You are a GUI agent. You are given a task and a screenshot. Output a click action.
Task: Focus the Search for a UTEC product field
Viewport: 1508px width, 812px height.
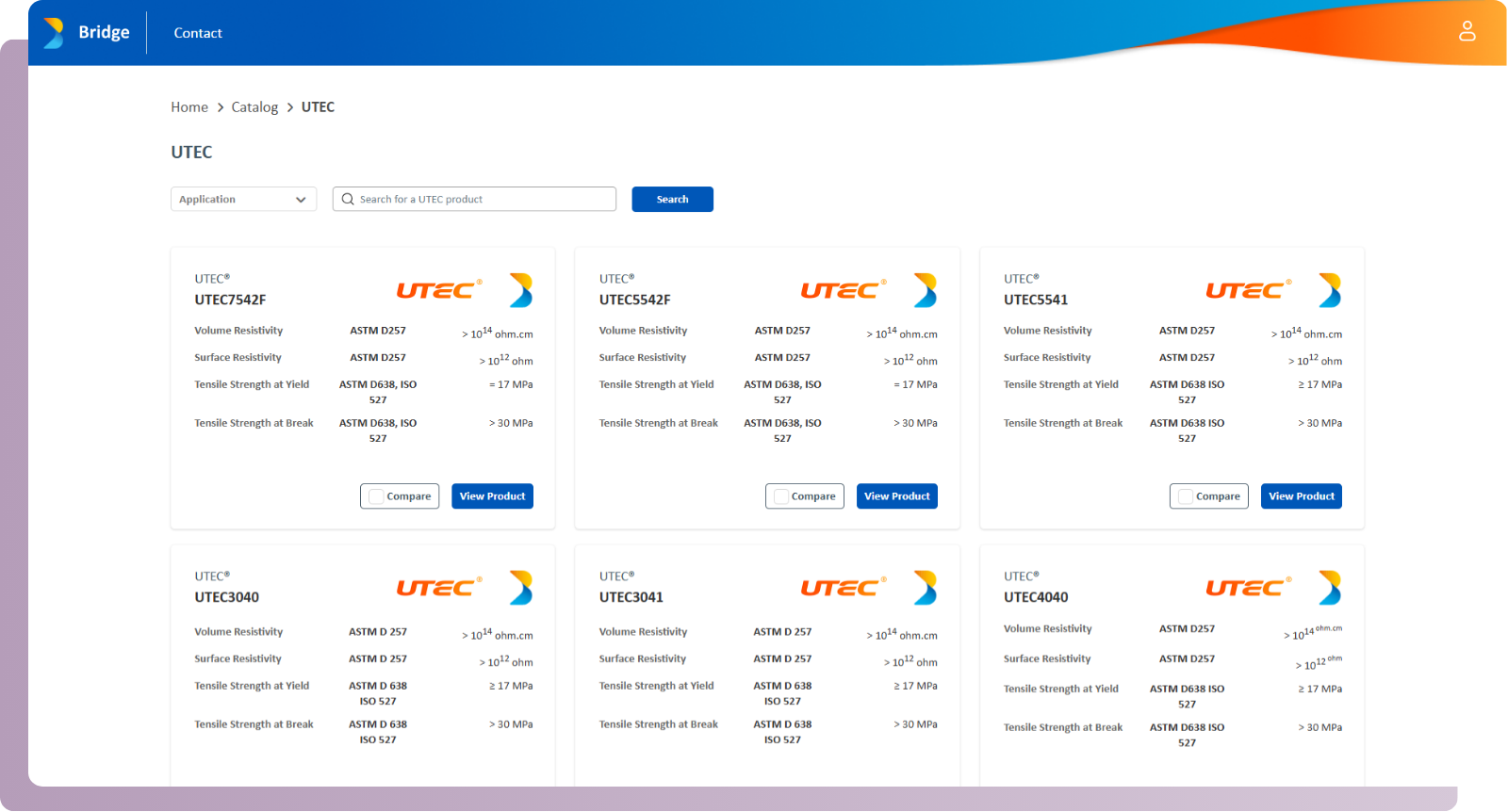click(x=474, y=199)
